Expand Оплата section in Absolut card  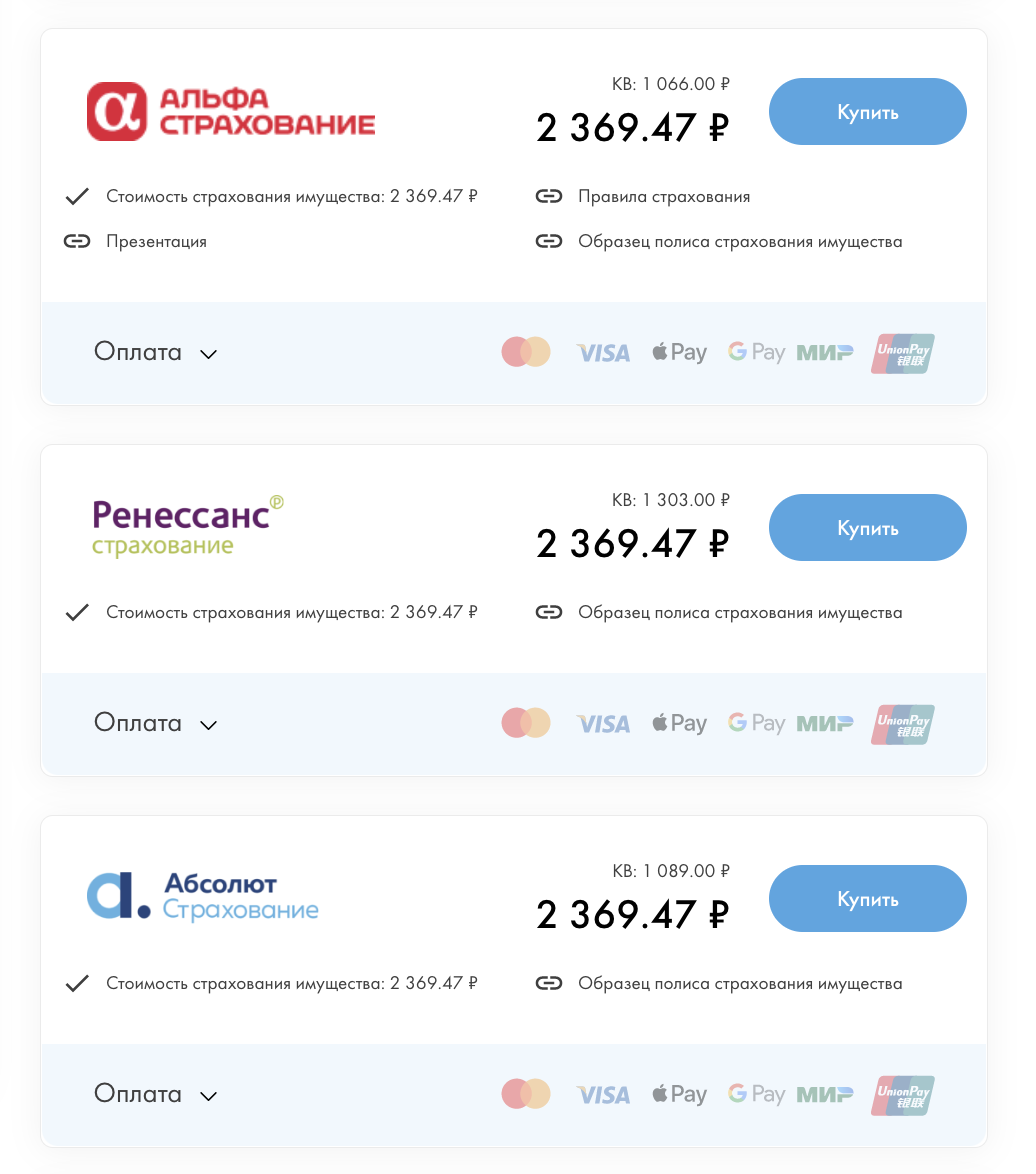click(x=156, y=1094)
